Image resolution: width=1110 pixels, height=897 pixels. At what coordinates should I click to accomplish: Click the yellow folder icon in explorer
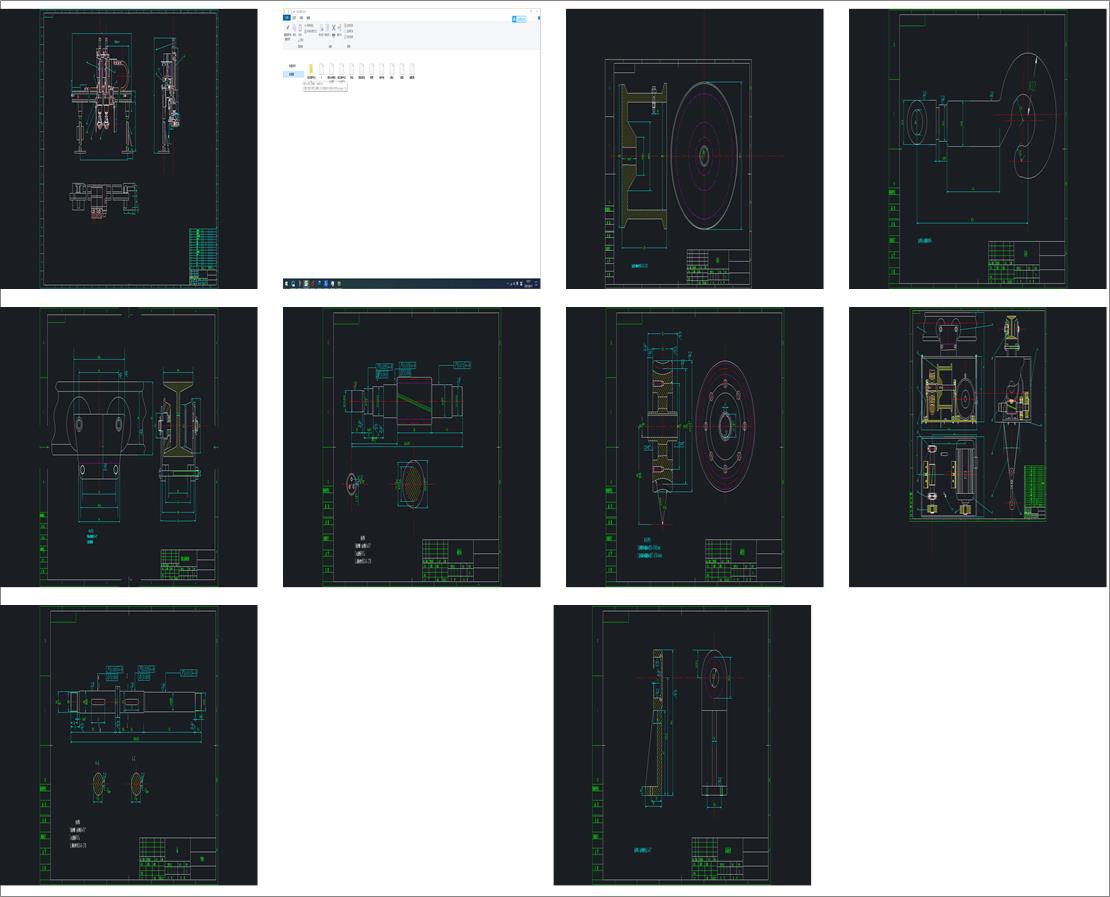[311, 68]
